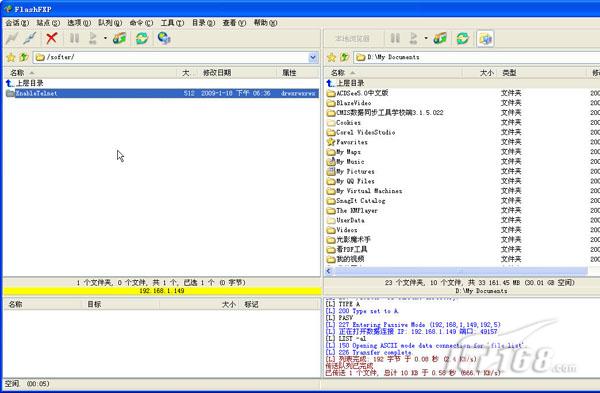The image size is (600, 393).
Task: Click the Transfer queue icon in right toolbar
Action: tap(413, 38)
